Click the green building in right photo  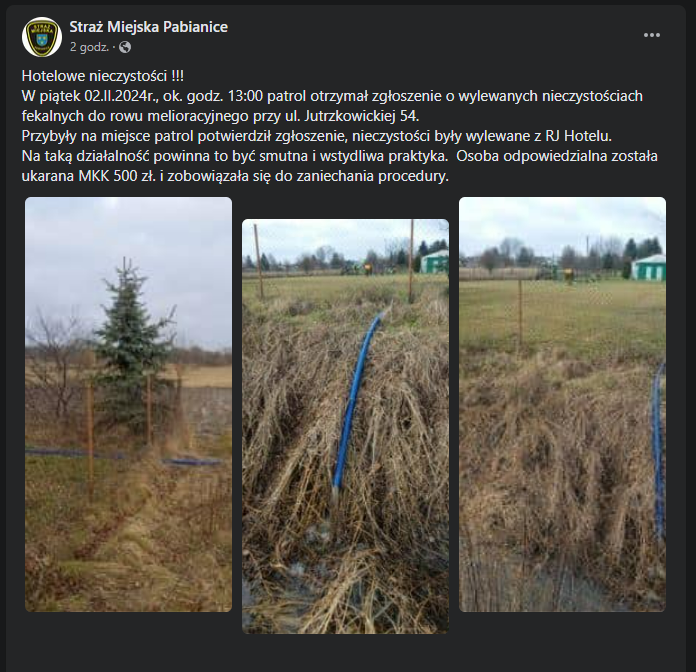(x=649, y=267)
